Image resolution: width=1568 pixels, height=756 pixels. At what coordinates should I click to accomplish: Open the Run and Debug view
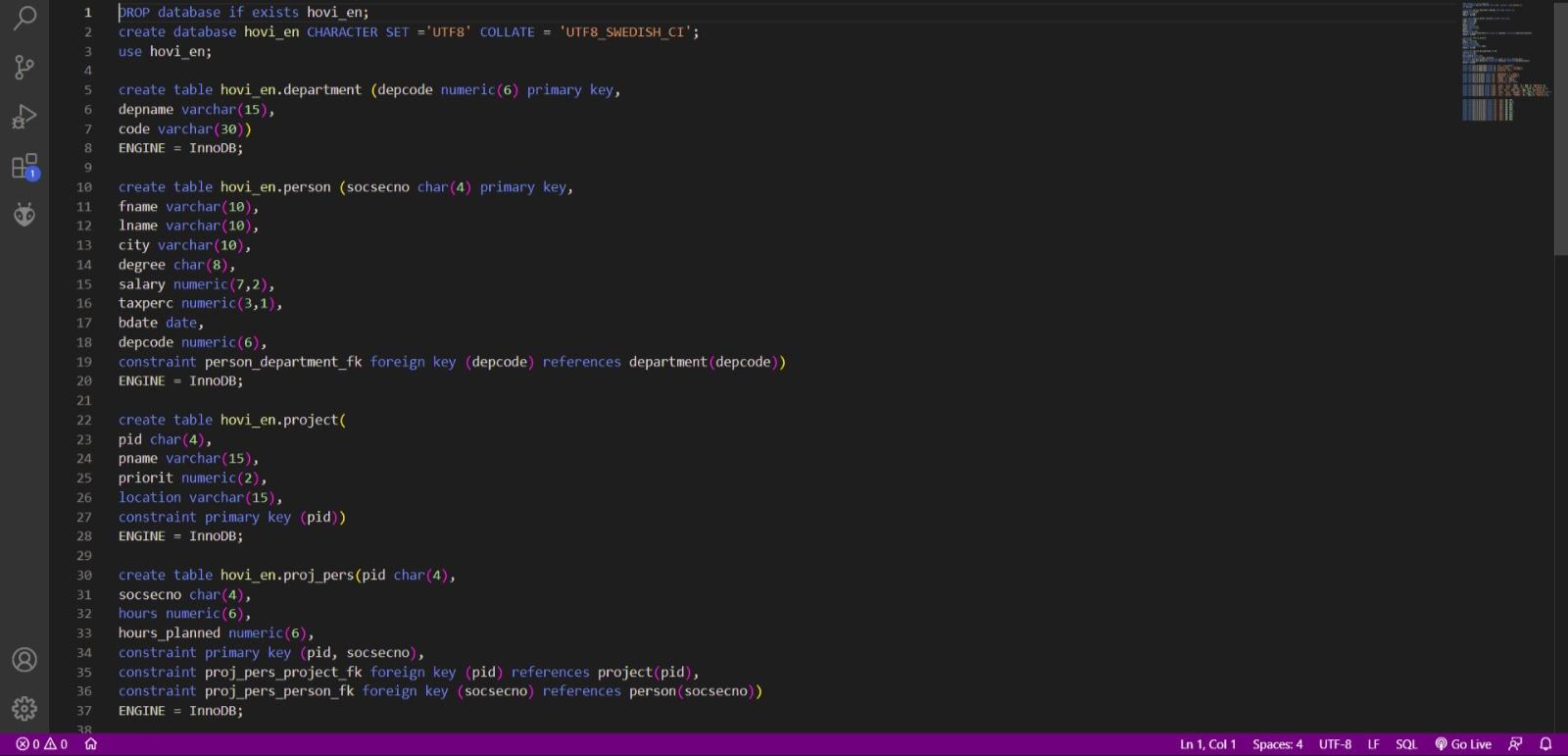coord(24,117)
